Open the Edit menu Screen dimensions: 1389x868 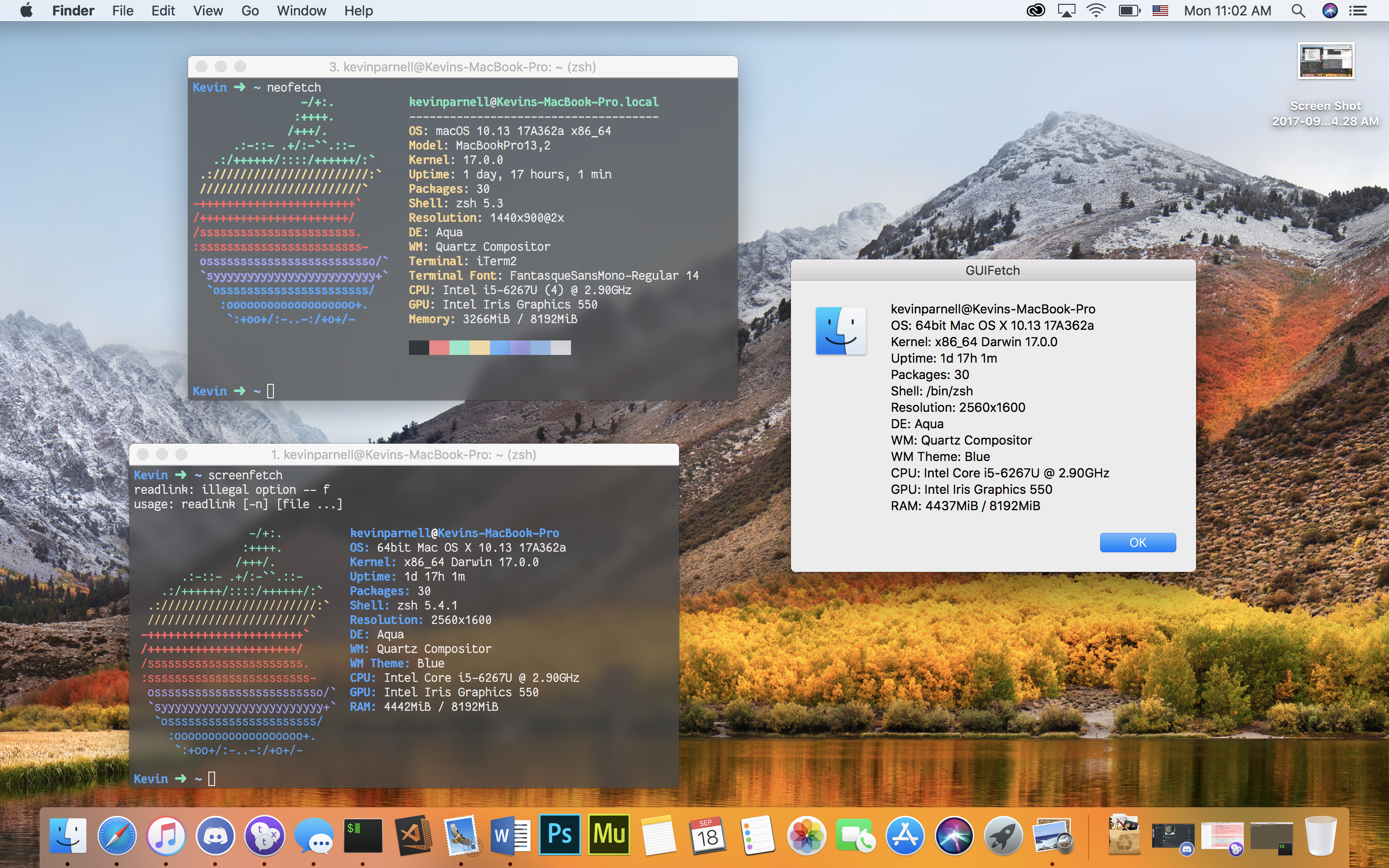pyautogui.click(x=163, y=10)
